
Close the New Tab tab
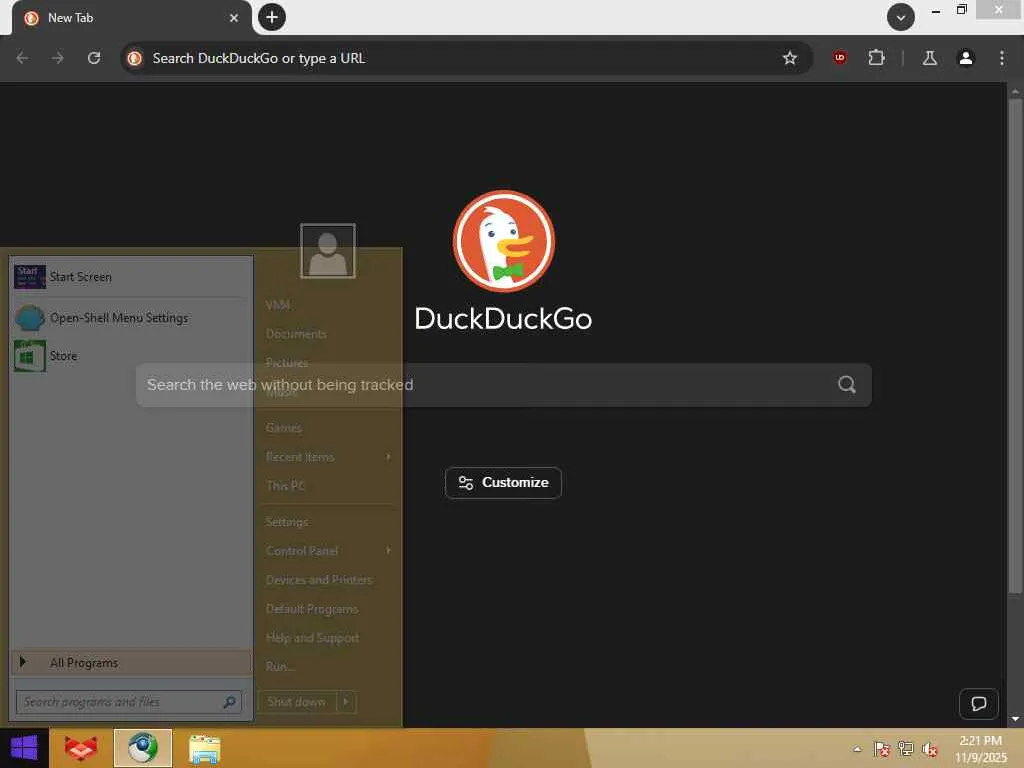(234, 18)
